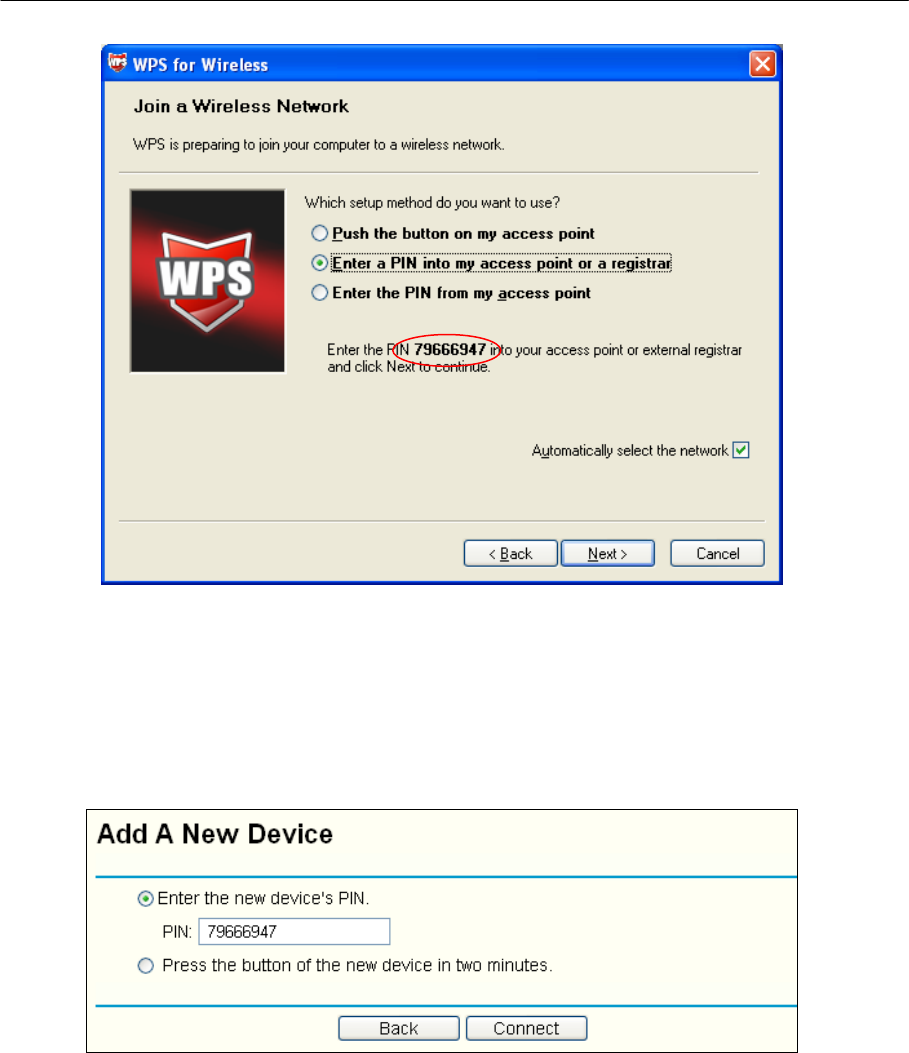This screenshot has width=909, height=1053.
Task: Click Next > to continue the wizard
Action: (608, 553)
